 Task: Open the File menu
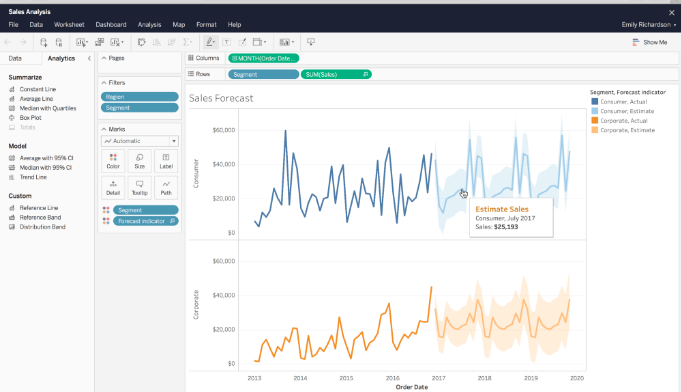[x=13, y=25]
